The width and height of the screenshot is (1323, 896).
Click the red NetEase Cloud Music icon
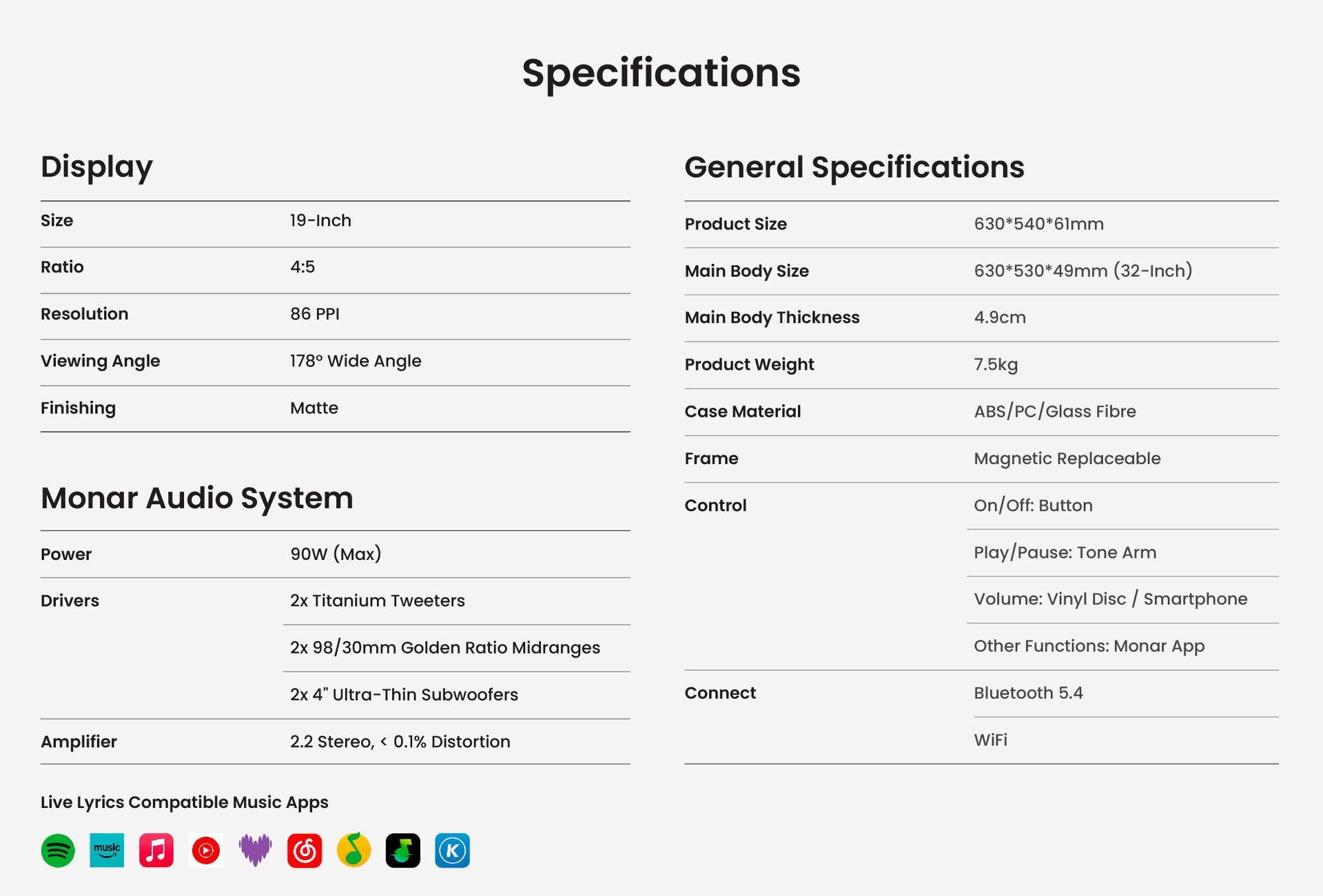pos(305,851)
